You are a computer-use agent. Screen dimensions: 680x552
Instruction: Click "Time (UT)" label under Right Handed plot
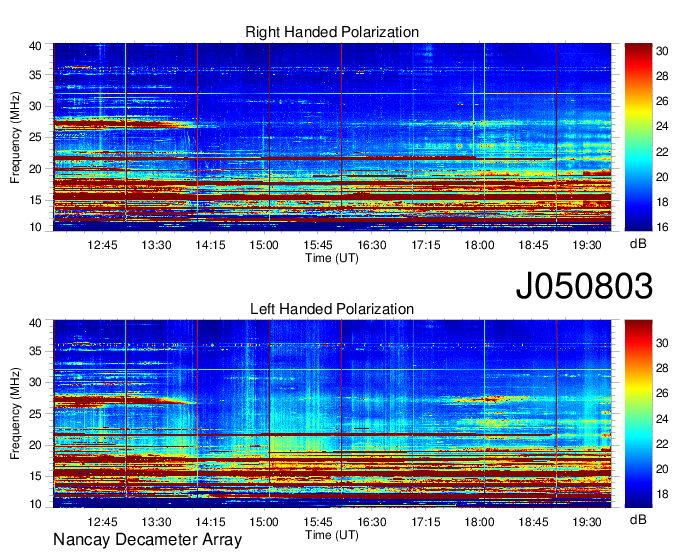tap(332, 258)
